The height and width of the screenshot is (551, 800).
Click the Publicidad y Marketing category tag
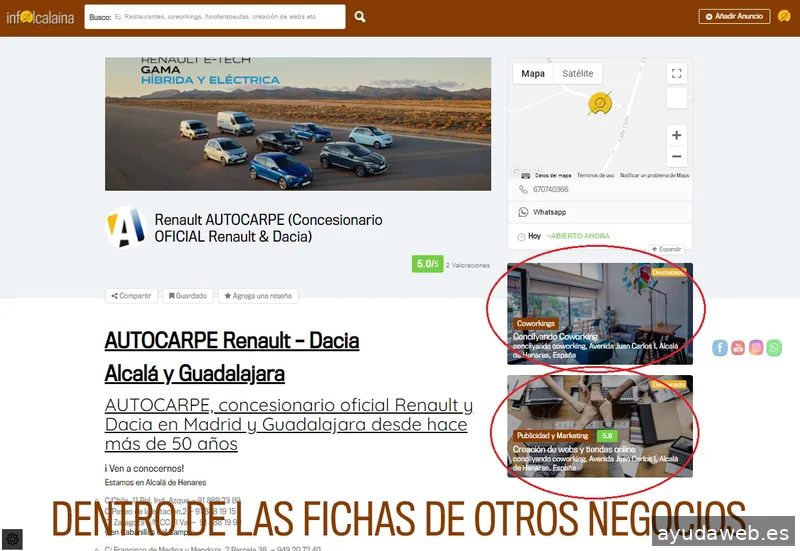(553, 436)
